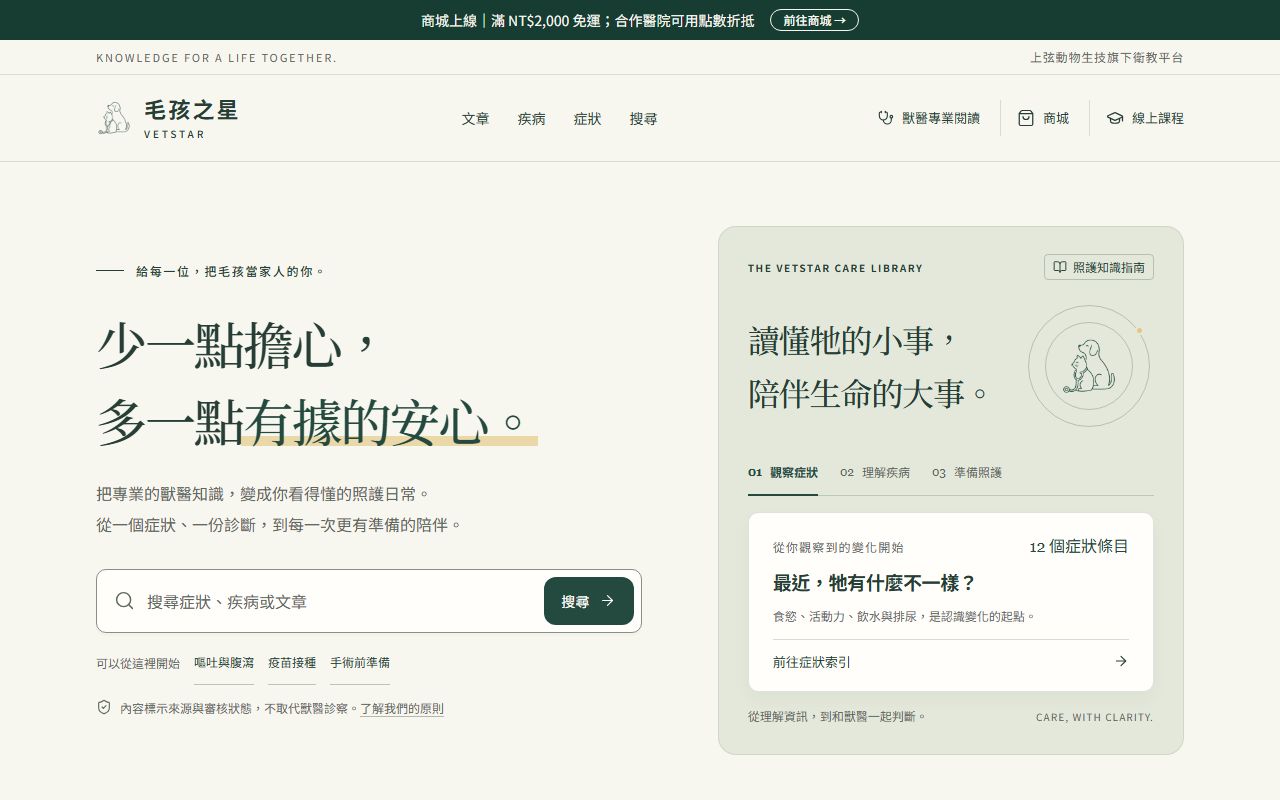The height and width of the screenshot is (800, 1280).
Task: Click the 前往商城 button in the banner
Action: tap(814, 20)
